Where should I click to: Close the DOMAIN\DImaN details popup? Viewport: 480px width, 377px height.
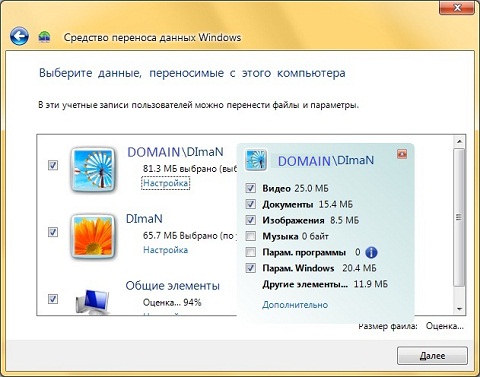(x=402, y=154)
